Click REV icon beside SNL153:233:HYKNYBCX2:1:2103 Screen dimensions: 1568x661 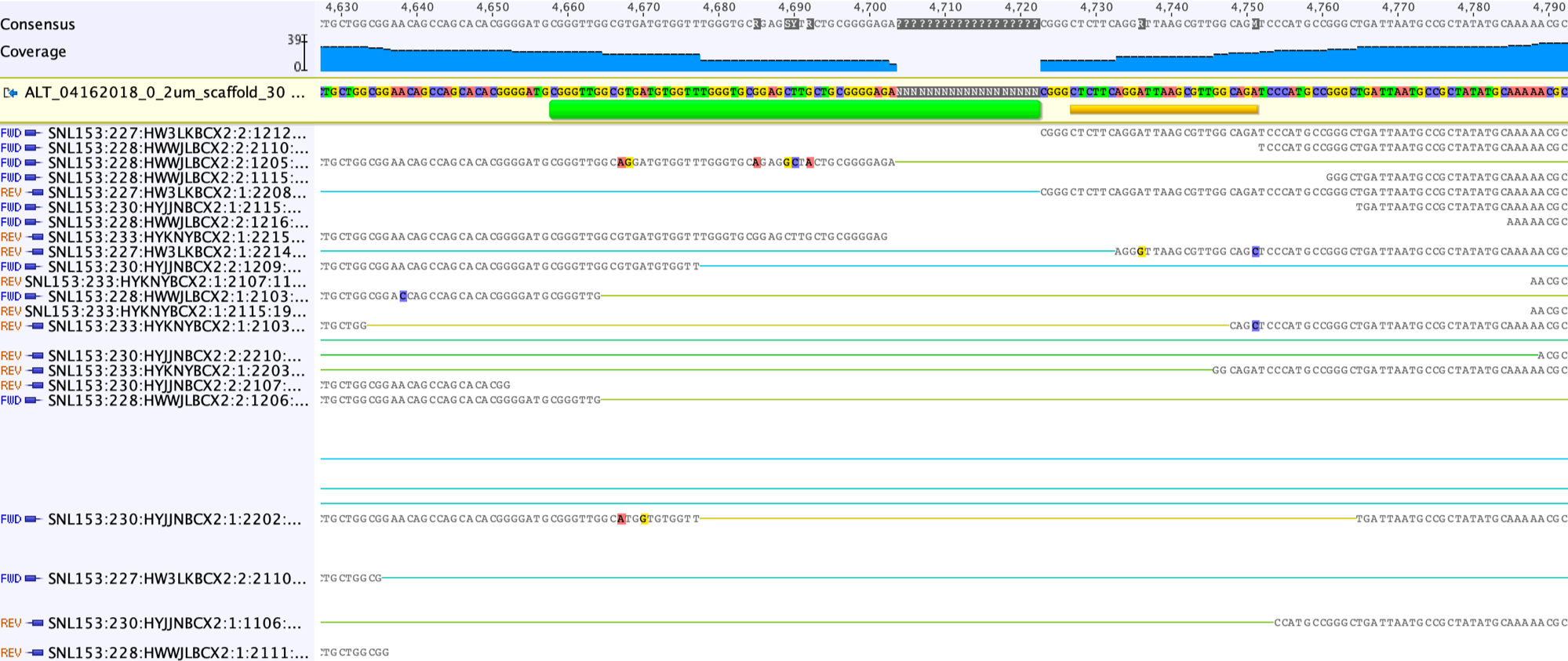(x=35, y=326)
